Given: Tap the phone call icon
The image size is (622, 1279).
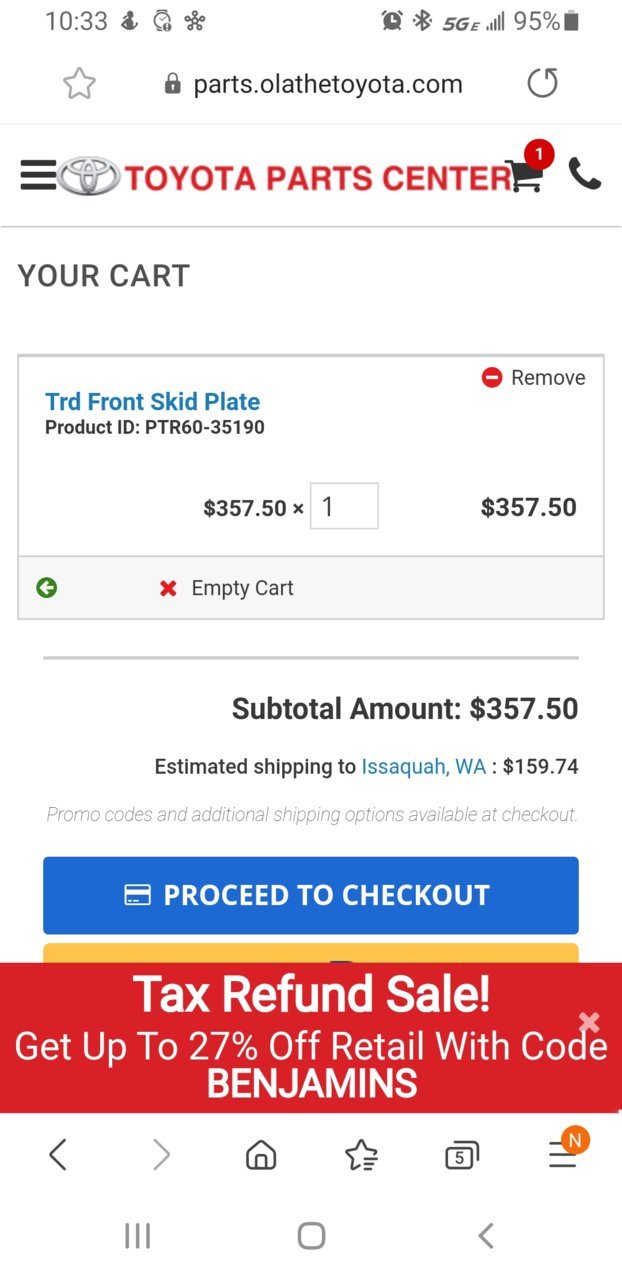Looking at the screenshot, I should pos(585,174).
